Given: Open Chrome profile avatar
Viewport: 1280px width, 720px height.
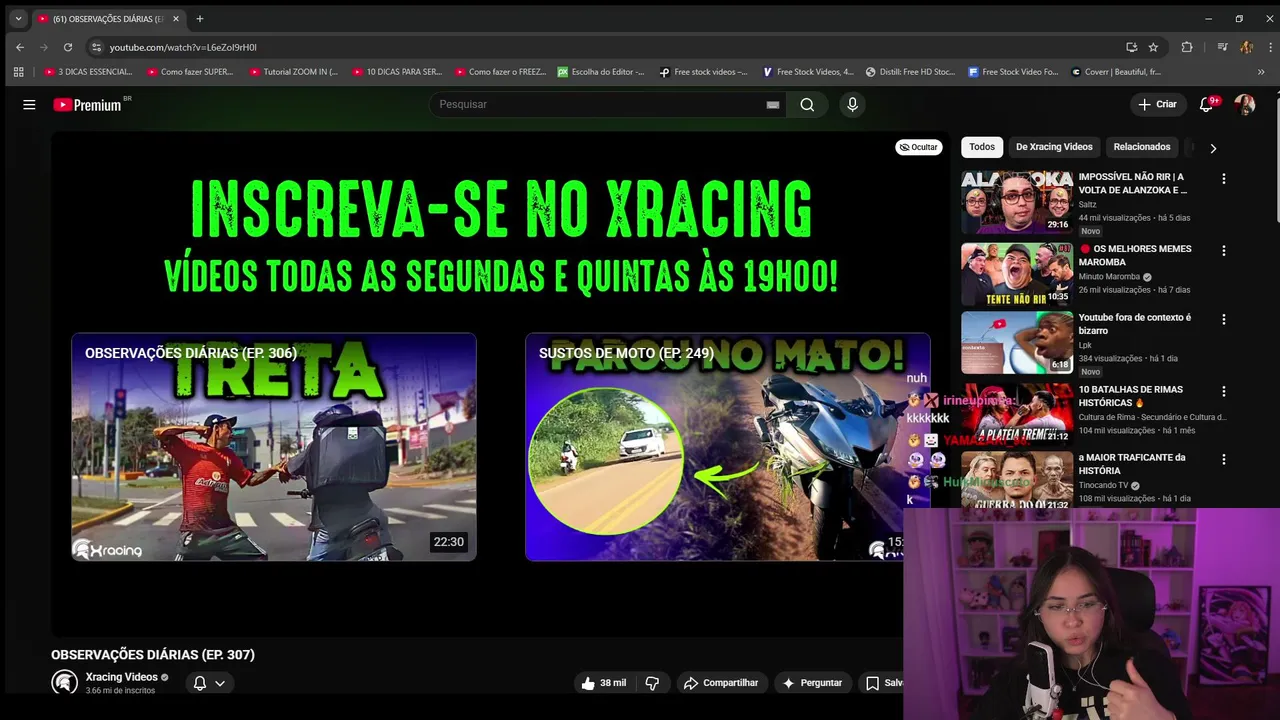Looking at the screenshot, I should click(x=1246, y=47).
